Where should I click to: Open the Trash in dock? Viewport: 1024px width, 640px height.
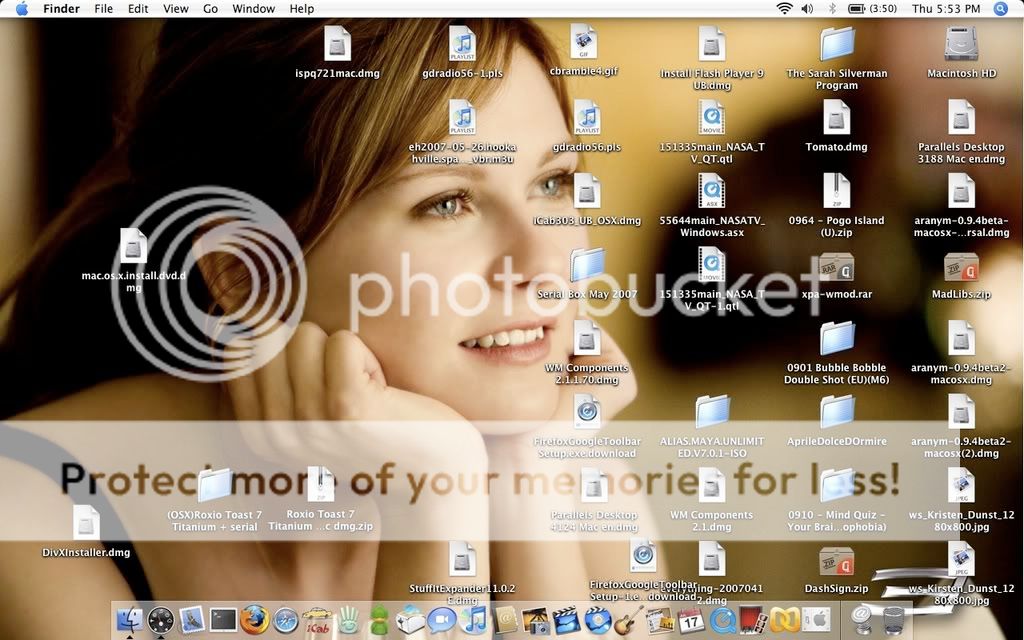893,619
